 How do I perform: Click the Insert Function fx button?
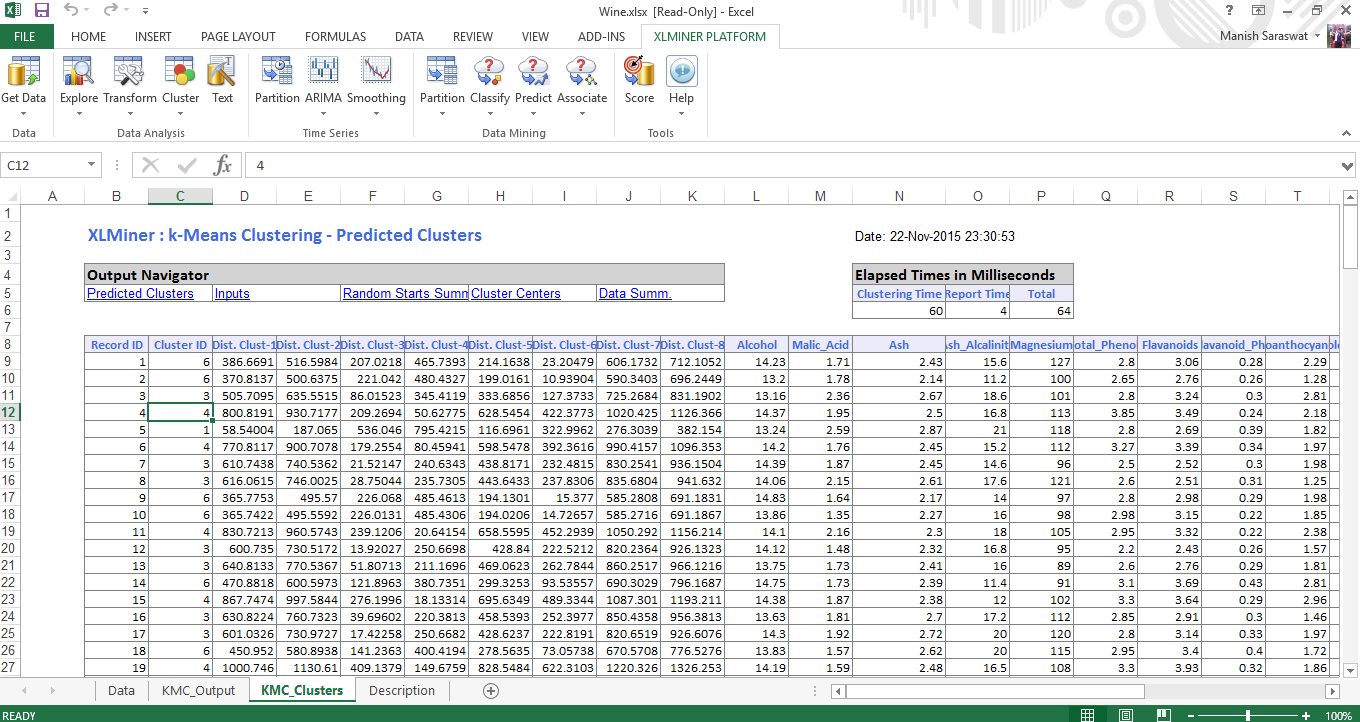point(223,165)
